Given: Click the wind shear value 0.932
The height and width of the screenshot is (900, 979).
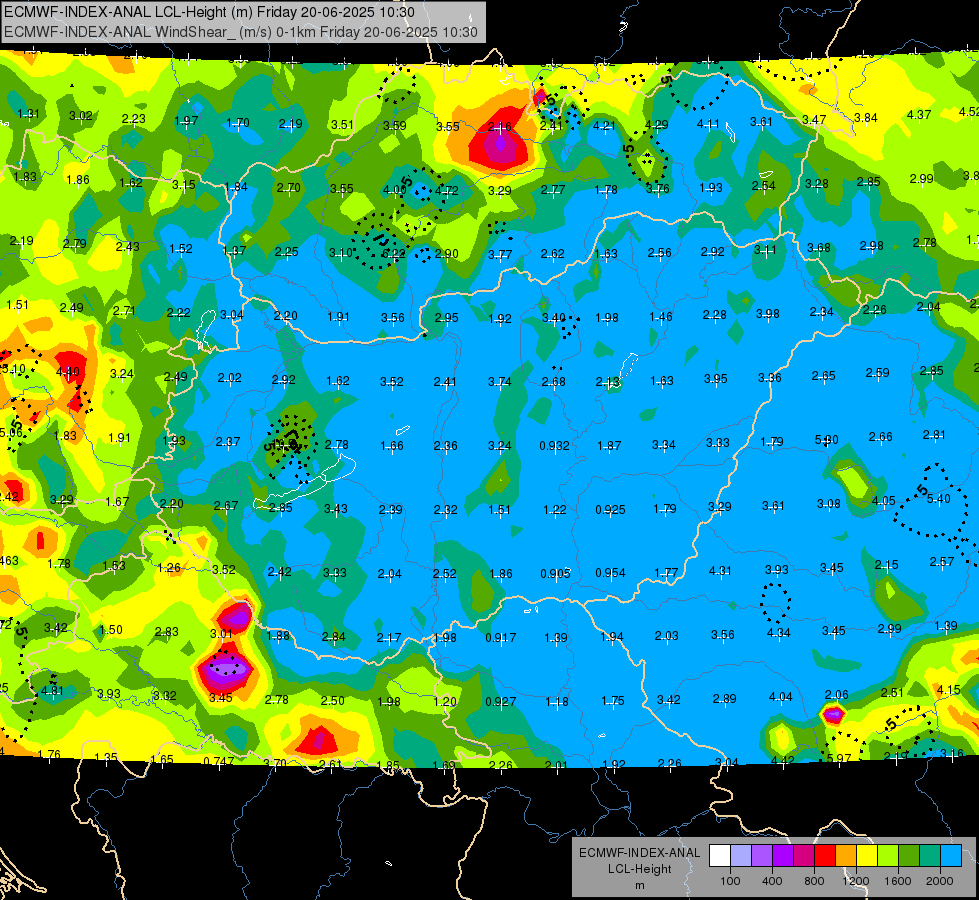Looking at the screenshot, I should pyautogui.click(x=554, y=445).
